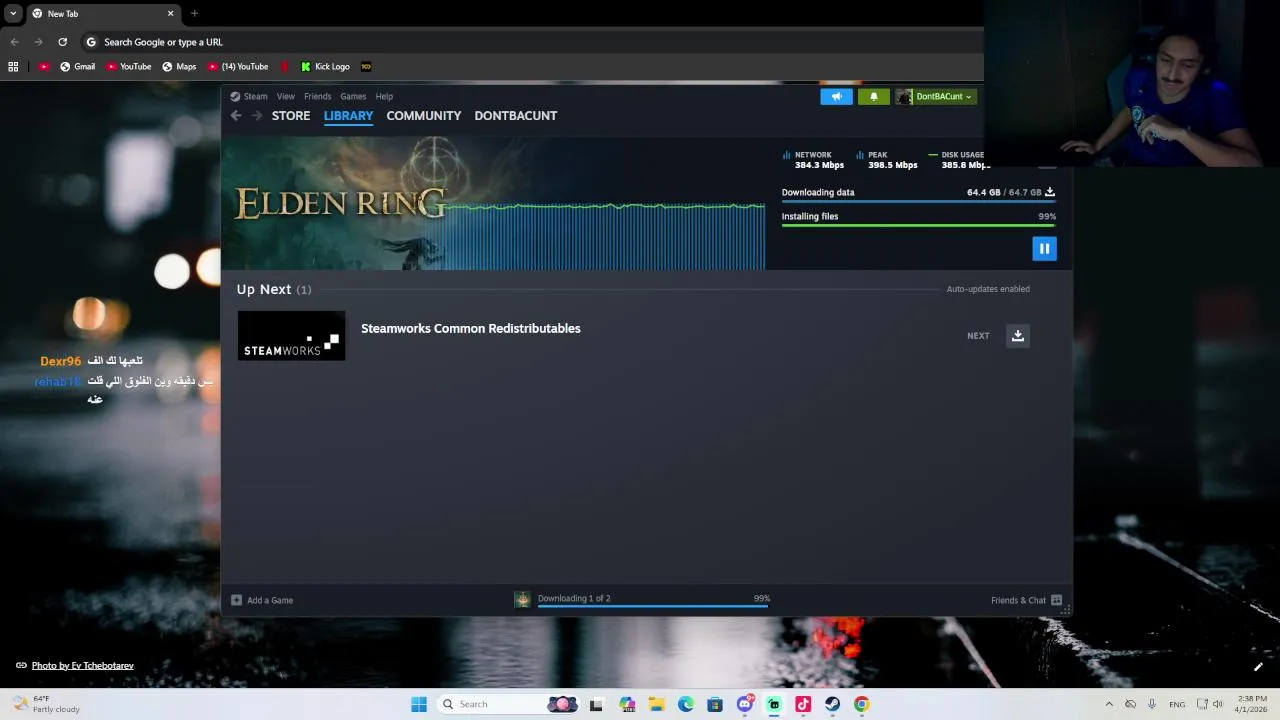Open the Friends menu in Steam
1280x720 pixels.
pos(317,97)
